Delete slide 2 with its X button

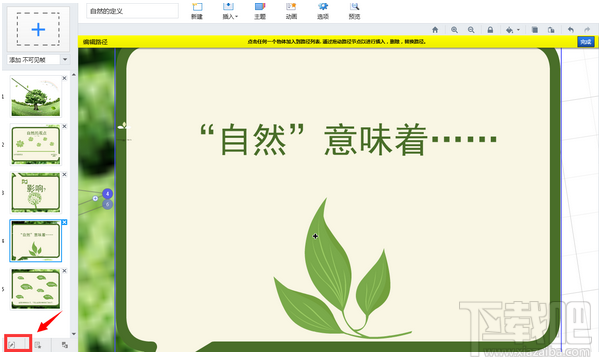65,126
